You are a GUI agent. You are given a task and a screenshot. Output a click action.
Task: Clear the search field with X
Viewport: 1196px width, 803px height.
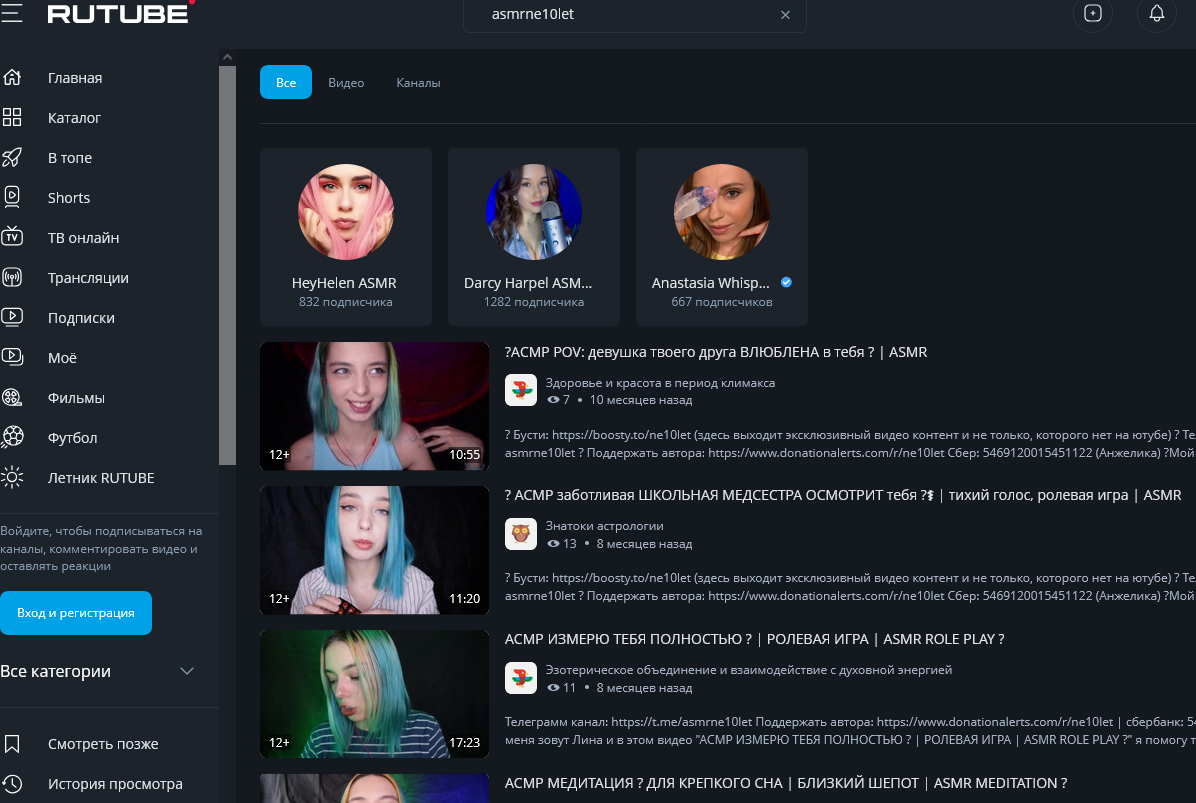point(785,14)
